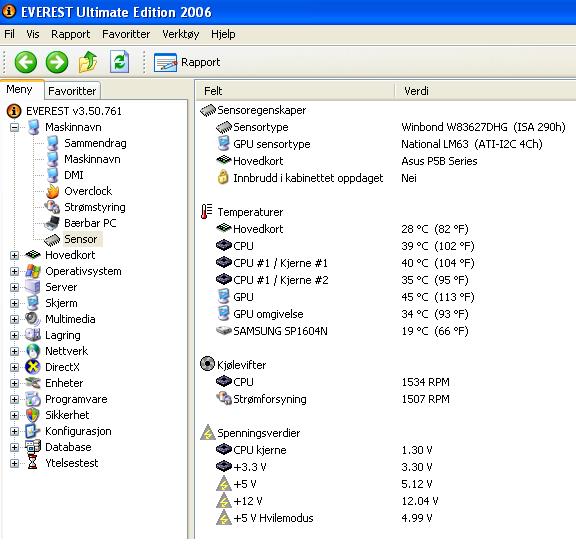Collapse the Maskinnavn tree node
The height and width of the screenshot is (549, 576).
point(14,128)
